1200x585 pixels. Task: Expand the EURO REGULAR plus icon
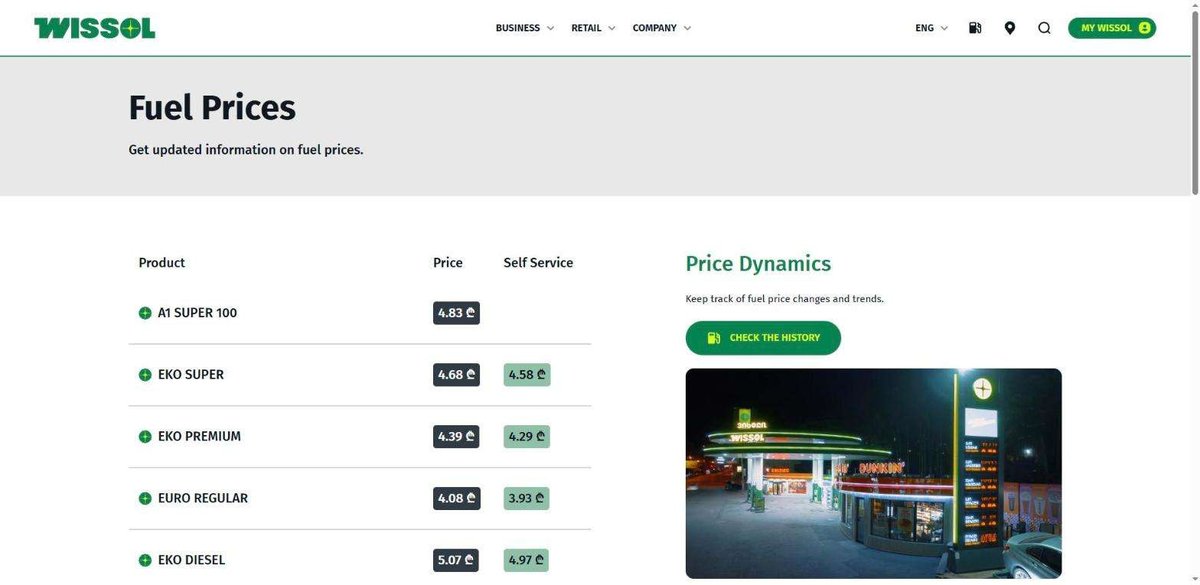[x=145, y=499]
